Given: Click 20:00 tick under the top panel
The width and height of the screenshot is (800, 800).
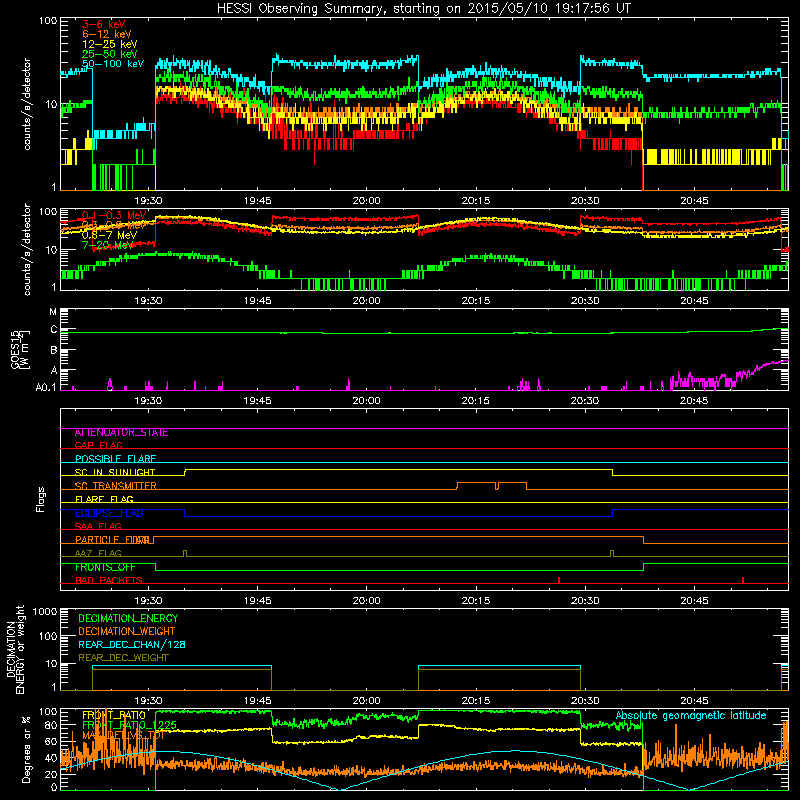Looking at the screenshot, I should coord(366,201).
